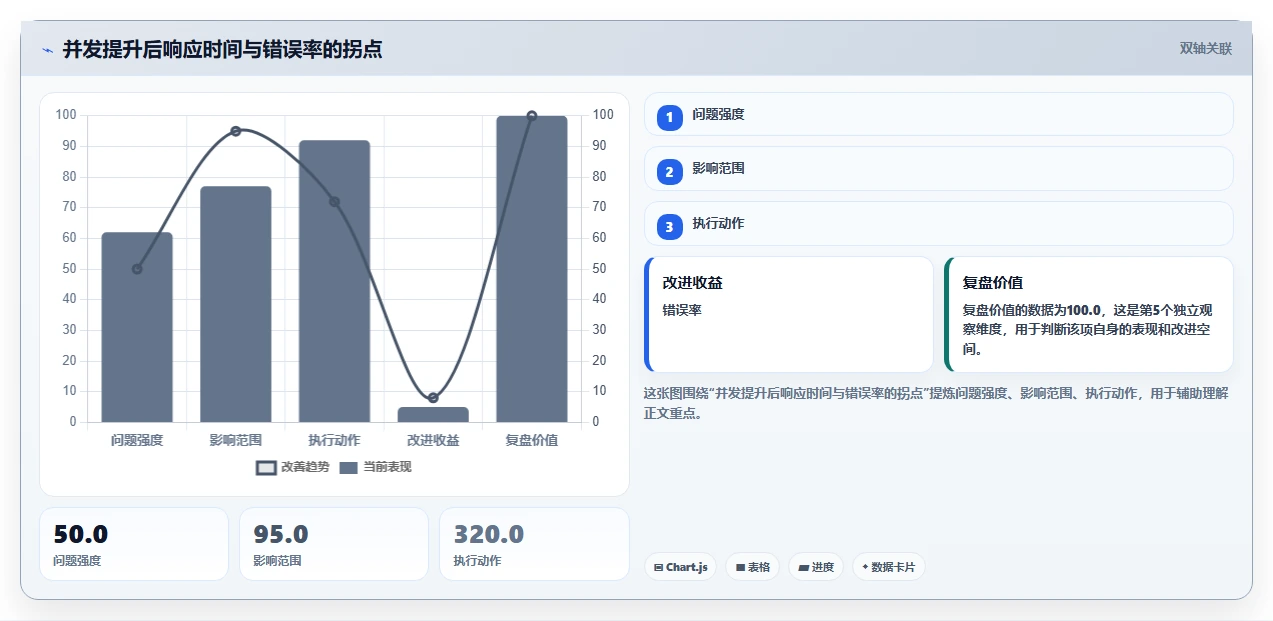
Task: Click the 表格 tag
Action: [752, 567]
